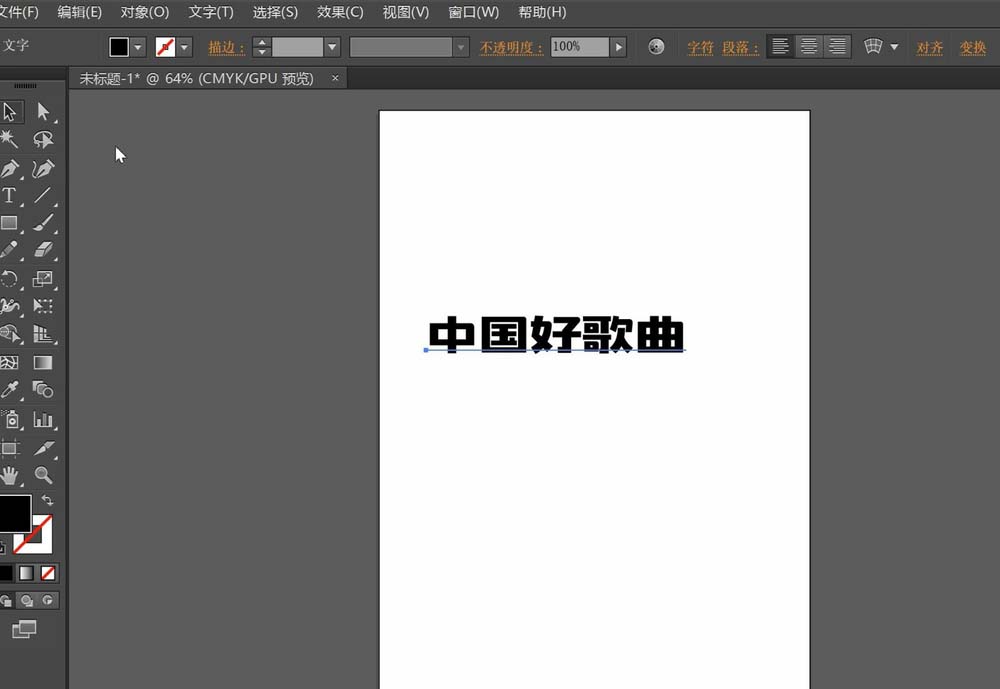1000x689 pixels.
Task: Select the Gradient tool
Action: click(x=43, y=362)
